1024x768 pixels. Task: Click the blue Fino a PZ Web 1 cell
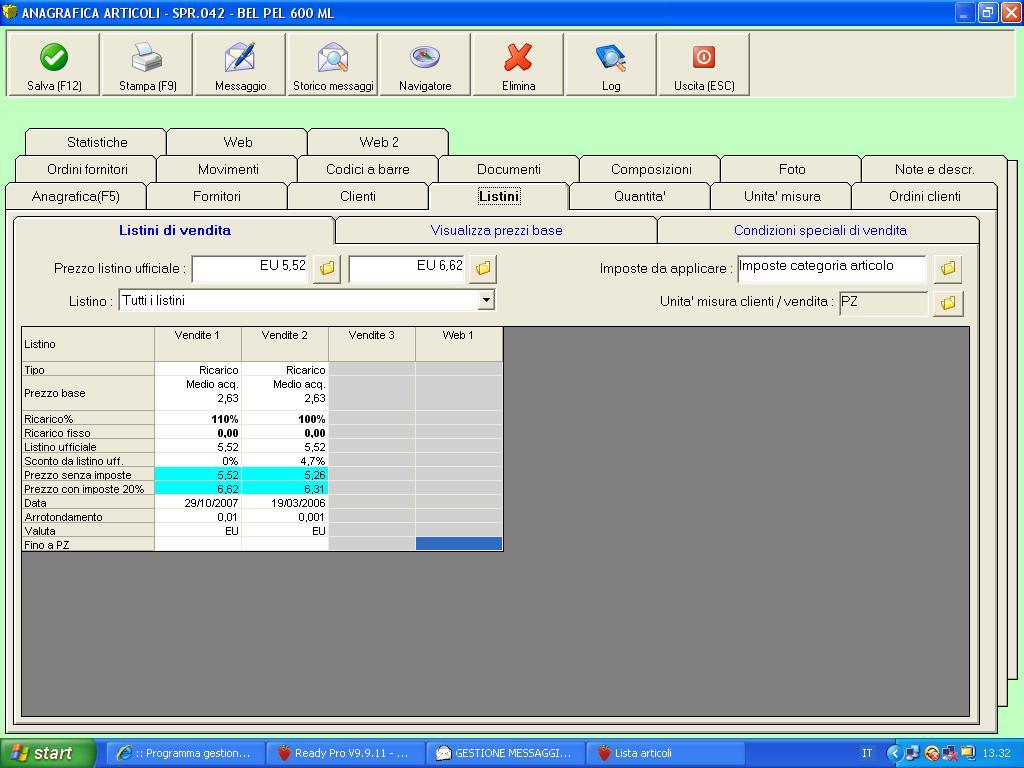coord(458,544)
